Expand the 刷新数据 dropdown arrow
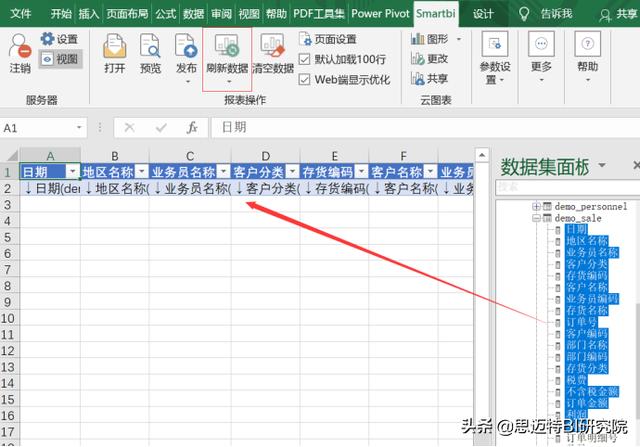 tap(228, 82)
